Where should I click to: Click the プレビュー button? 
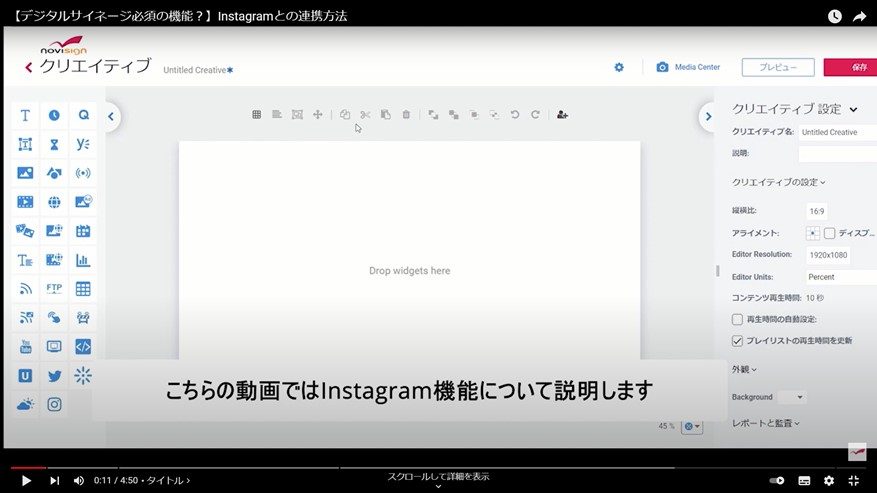click(778, 67)
